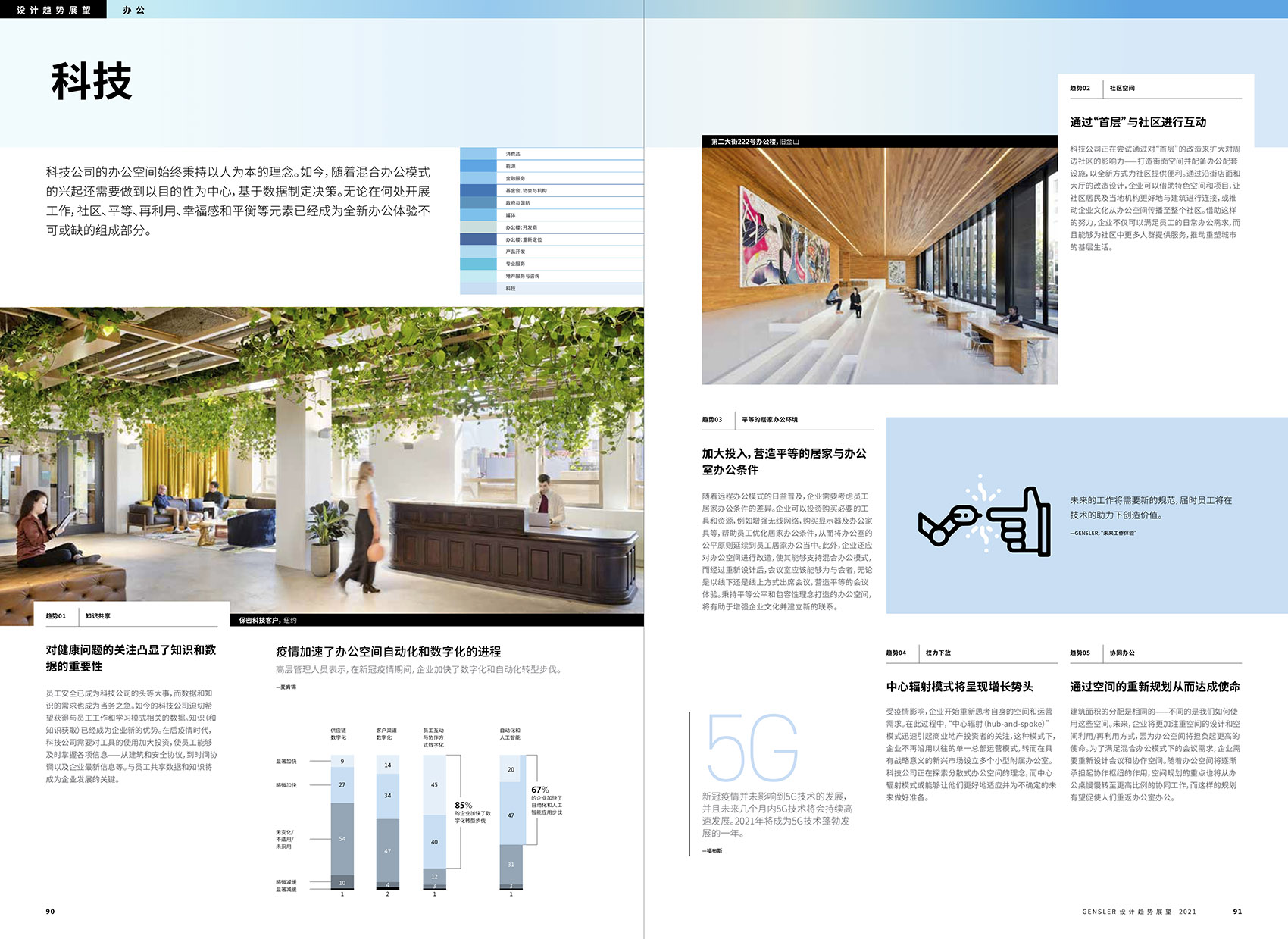Click page number 91
The width and height of the screenshot is (1288, 939).
tap(1237, 911)
